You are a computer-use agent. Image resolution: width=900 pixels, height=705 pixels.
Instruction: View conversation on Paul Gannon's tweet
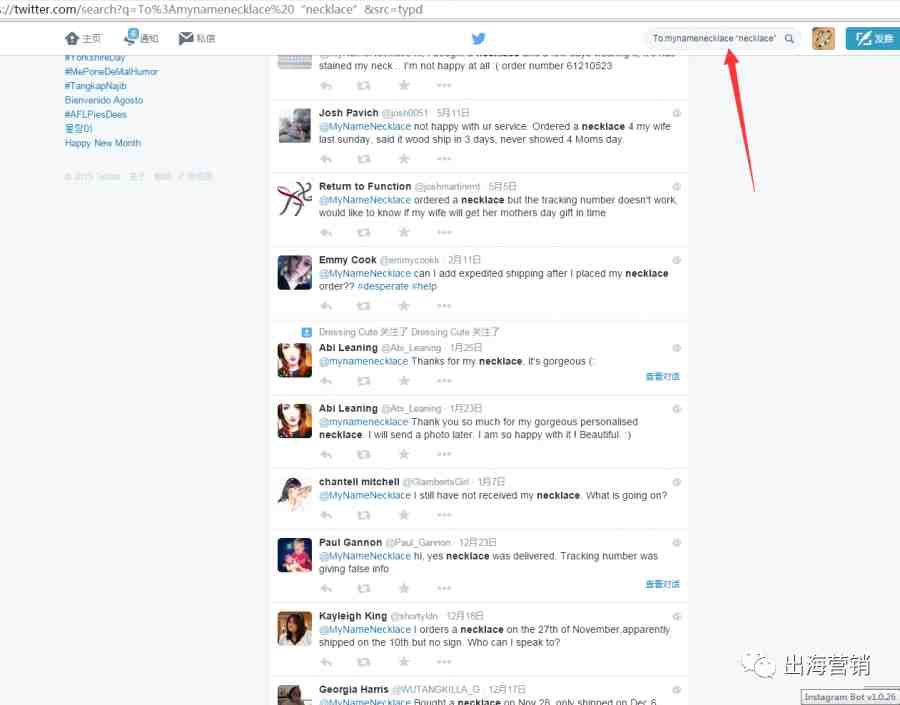[662, 584]
